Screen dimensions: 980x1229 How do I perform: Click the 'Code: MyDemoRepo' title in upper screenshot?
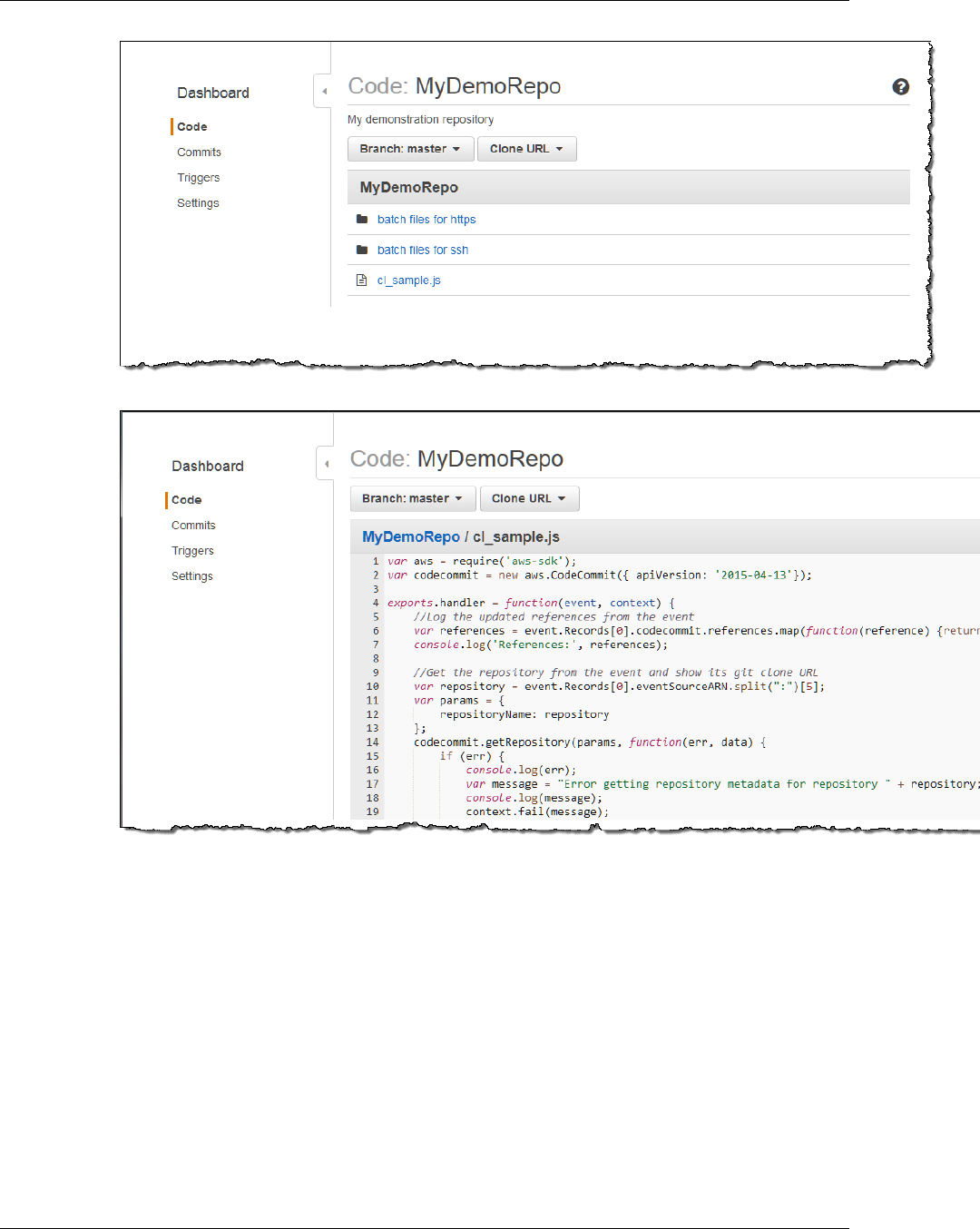click(455, 86)
